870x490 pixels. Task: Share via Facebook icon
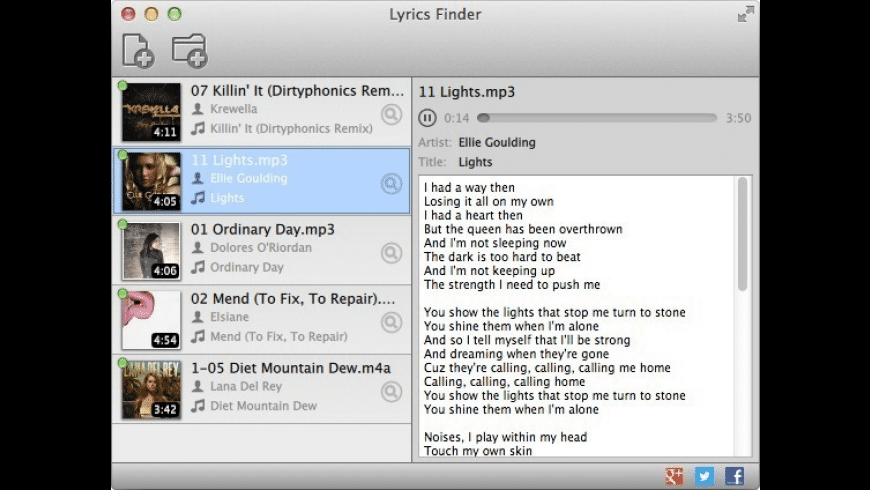click(x=734, y=476)
